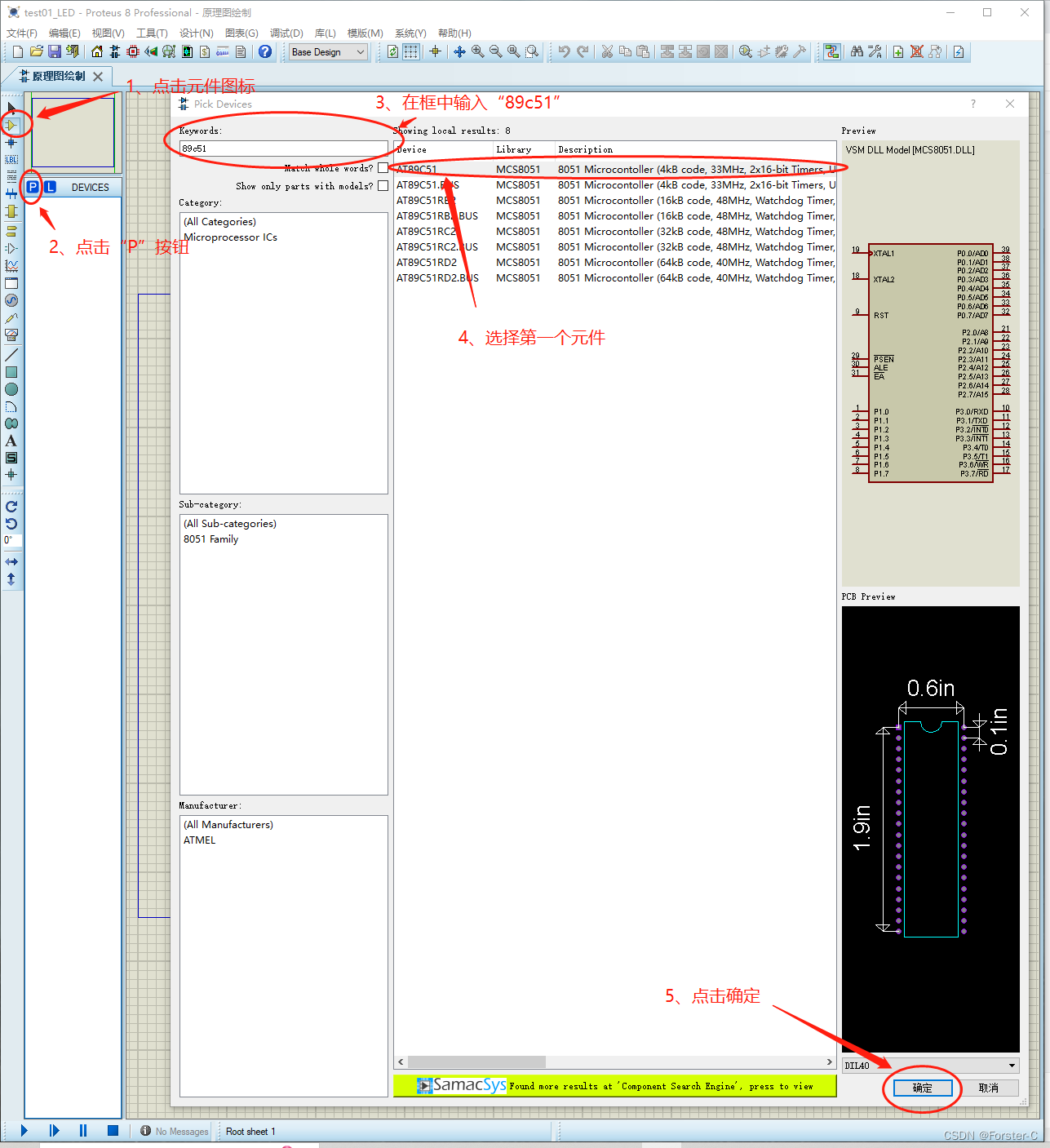Open the 视图(V) menu
Viewport: 1050px width, 1148px height.
108,33
